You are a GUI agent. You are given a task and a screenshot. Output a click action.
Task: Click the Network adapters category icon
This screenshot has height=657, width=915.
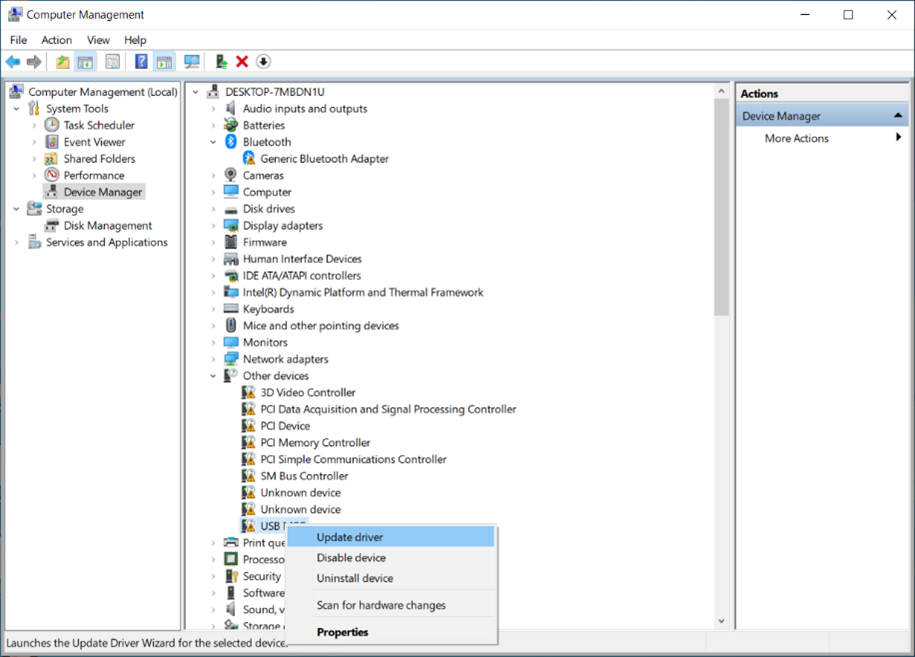[x=231, y=359]
